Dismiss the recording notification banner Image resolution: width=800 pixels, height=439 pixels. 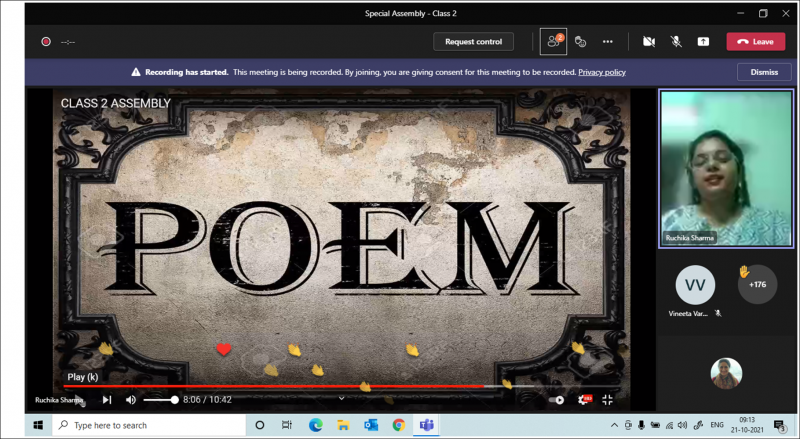(x=764, y=72)
